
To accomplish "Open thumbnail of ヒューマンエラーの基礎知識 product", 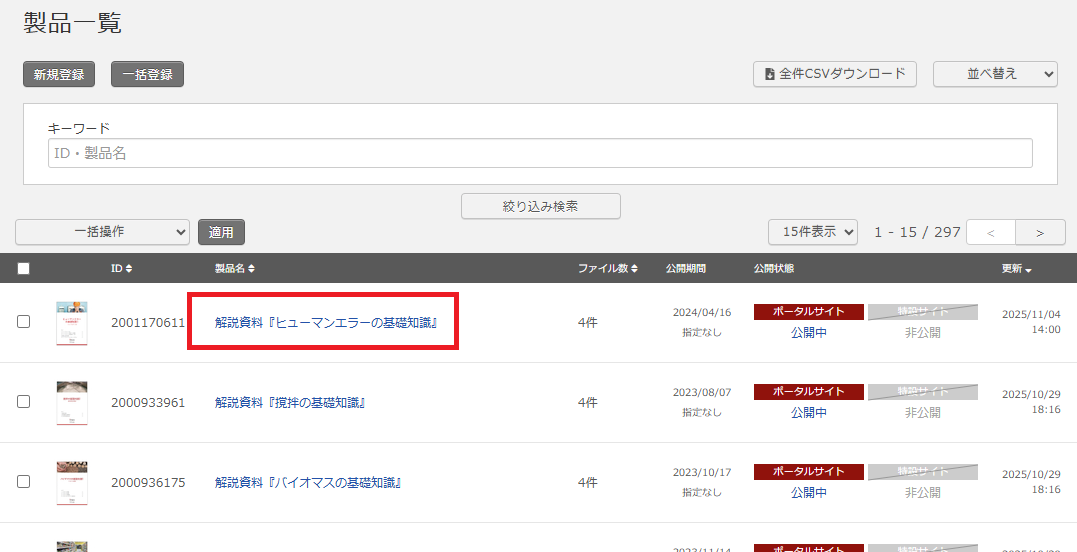I will pos(72,322).
